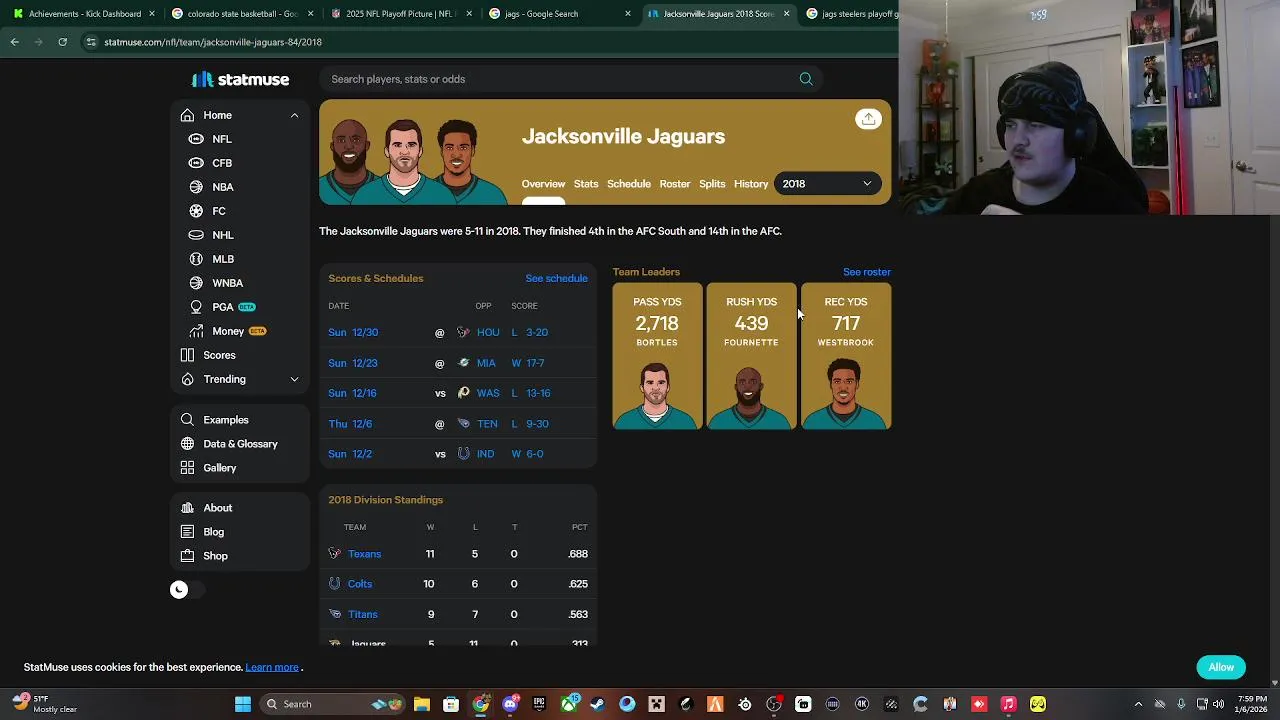Click the NFL football icon in sidebar
Viewport: 1280px width, 720px height.
pyautogui.click(x=196, y=139)
